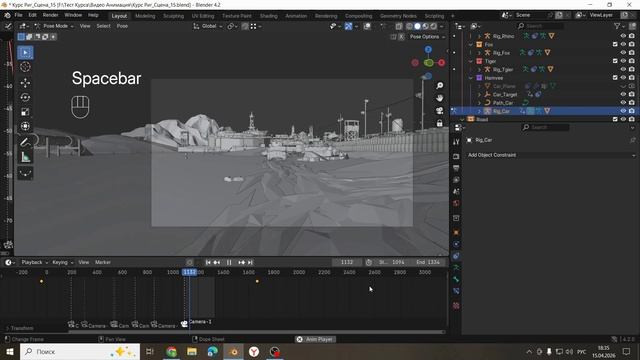Open the File menu
The height and width of the screenshot is (360, 640).
coord(18,15)
